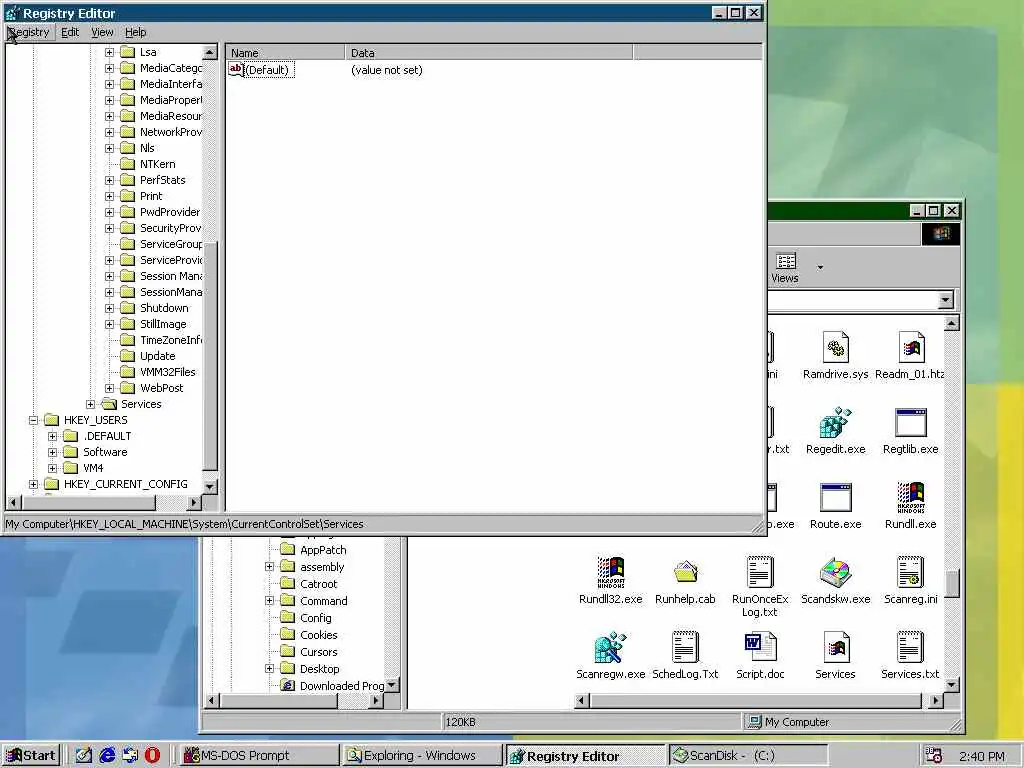Select the VMM32Files registry key
The image size is (1024, 768).
[167, 372]
